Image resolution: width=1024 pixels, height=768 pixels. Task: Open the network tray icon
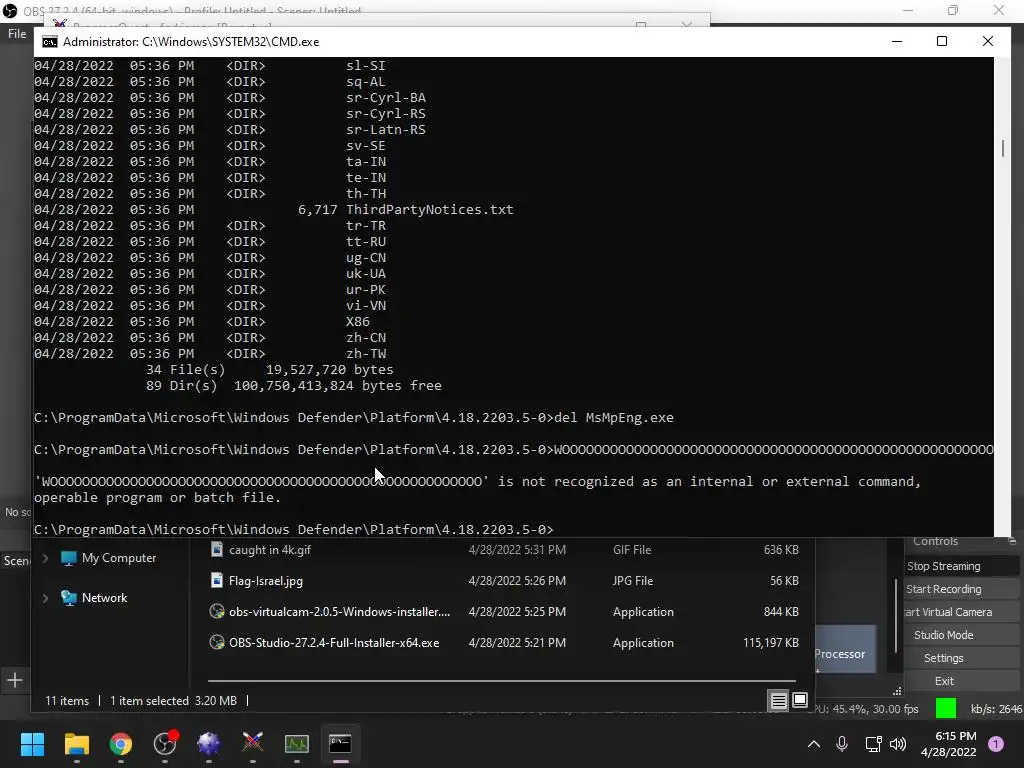tap(873, 744)
